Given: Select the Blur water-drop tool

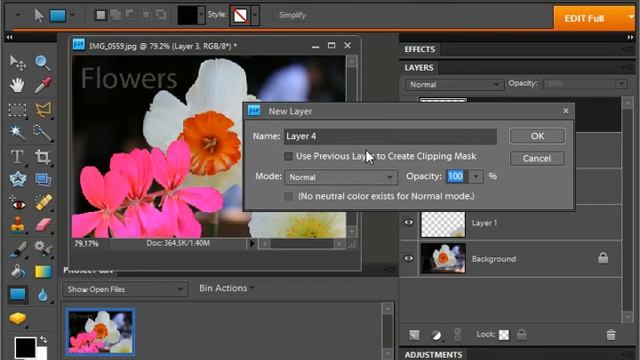Looking at the screenshot, I should [42, 295].
